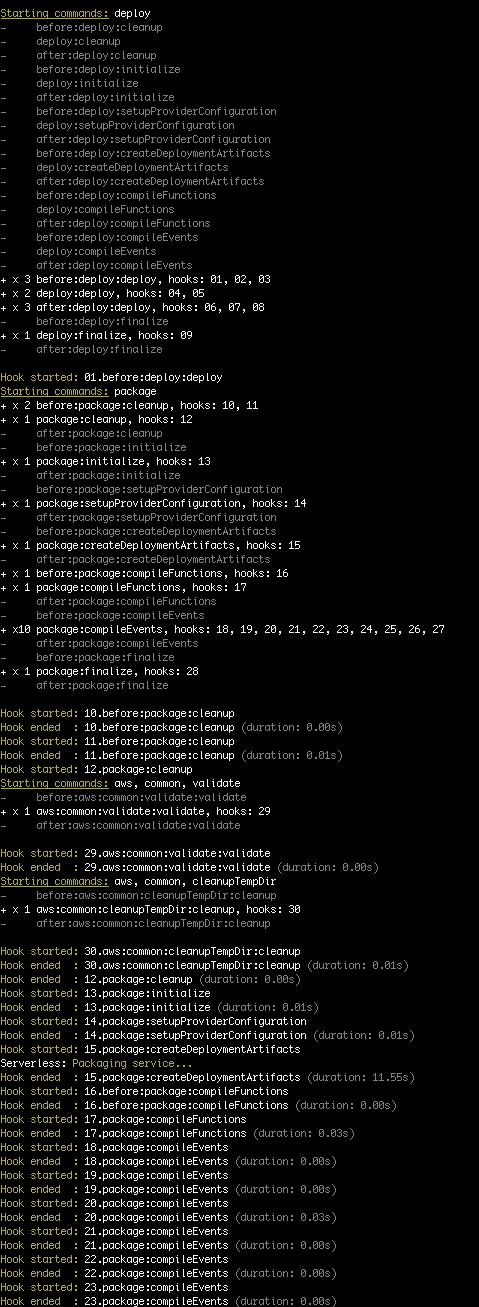
Task: Click 'Hook started: 14.package:setupProviderConfiguration' line
Action: tap(153, 1021)
